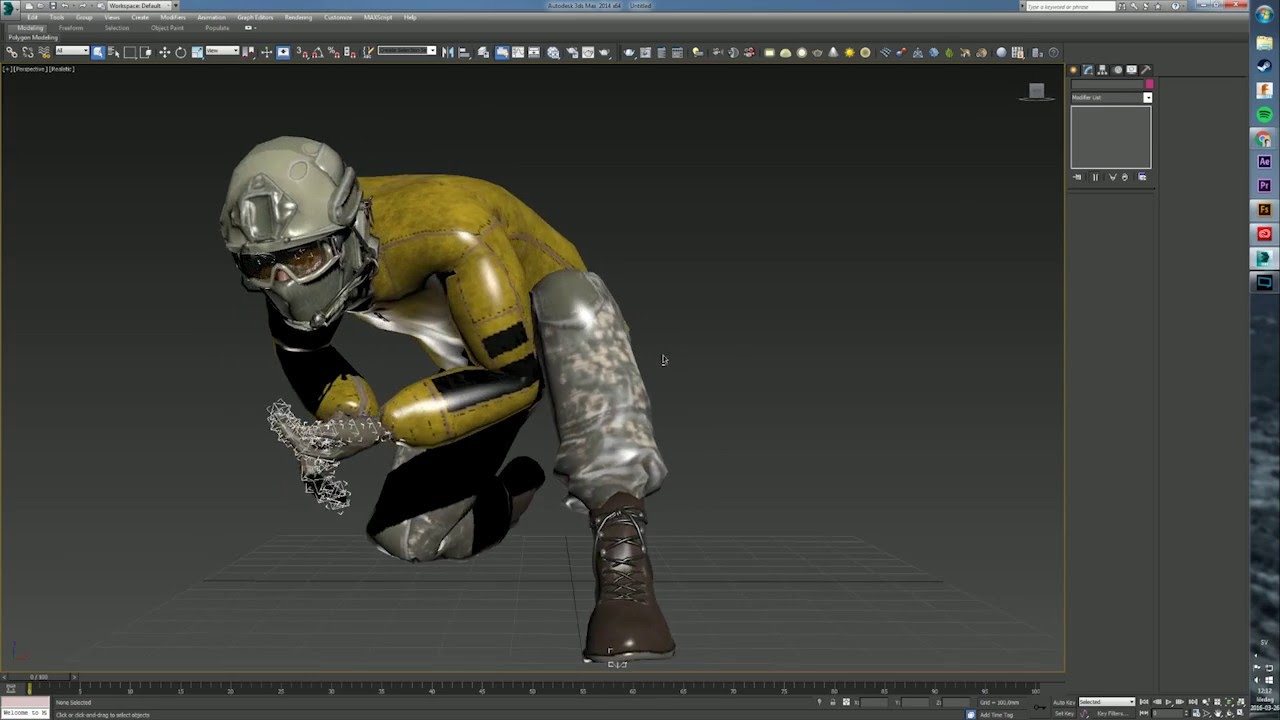Open the Hierarchy command panel tab
The width and height of the screenshot is (1280, 720).
coord(1103,70)
